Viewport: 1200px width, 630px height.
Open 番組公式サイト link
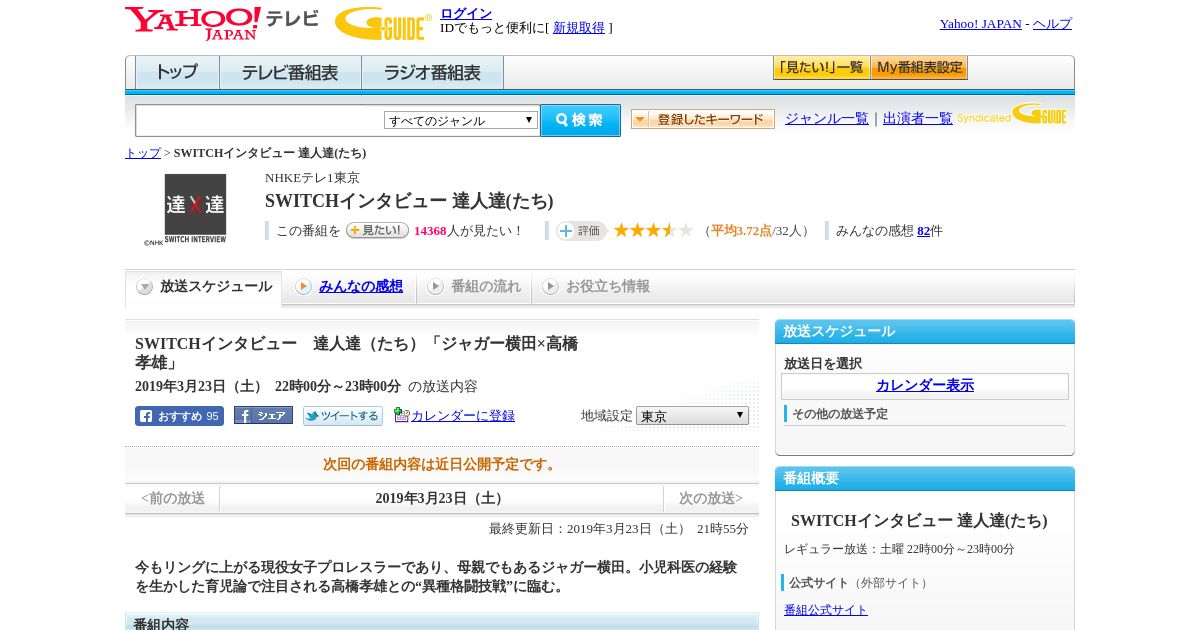826,610
